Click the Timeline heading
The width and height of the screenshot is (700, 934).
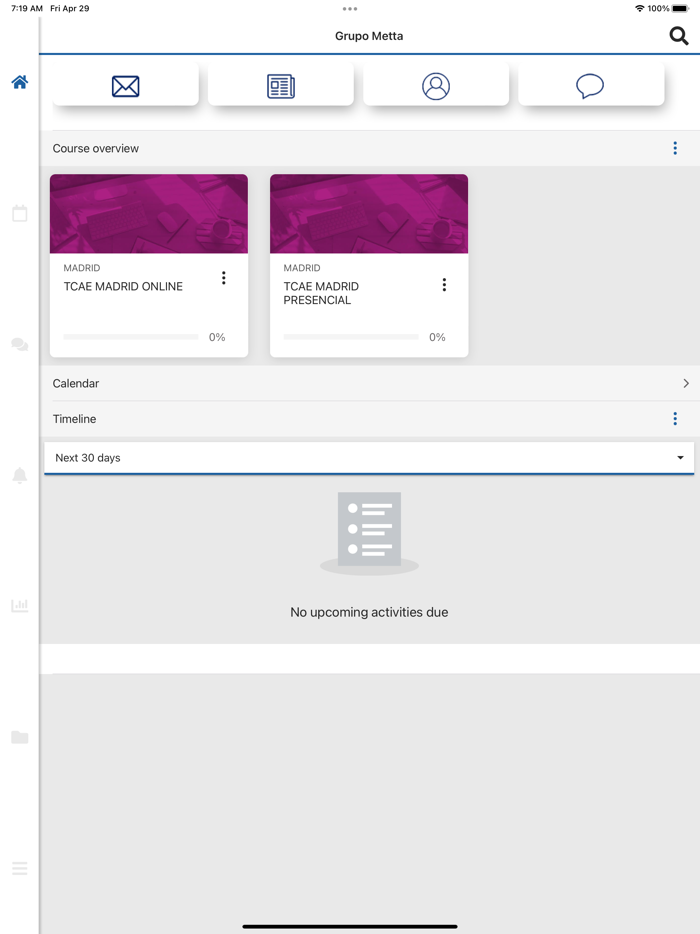pos(74,419)
